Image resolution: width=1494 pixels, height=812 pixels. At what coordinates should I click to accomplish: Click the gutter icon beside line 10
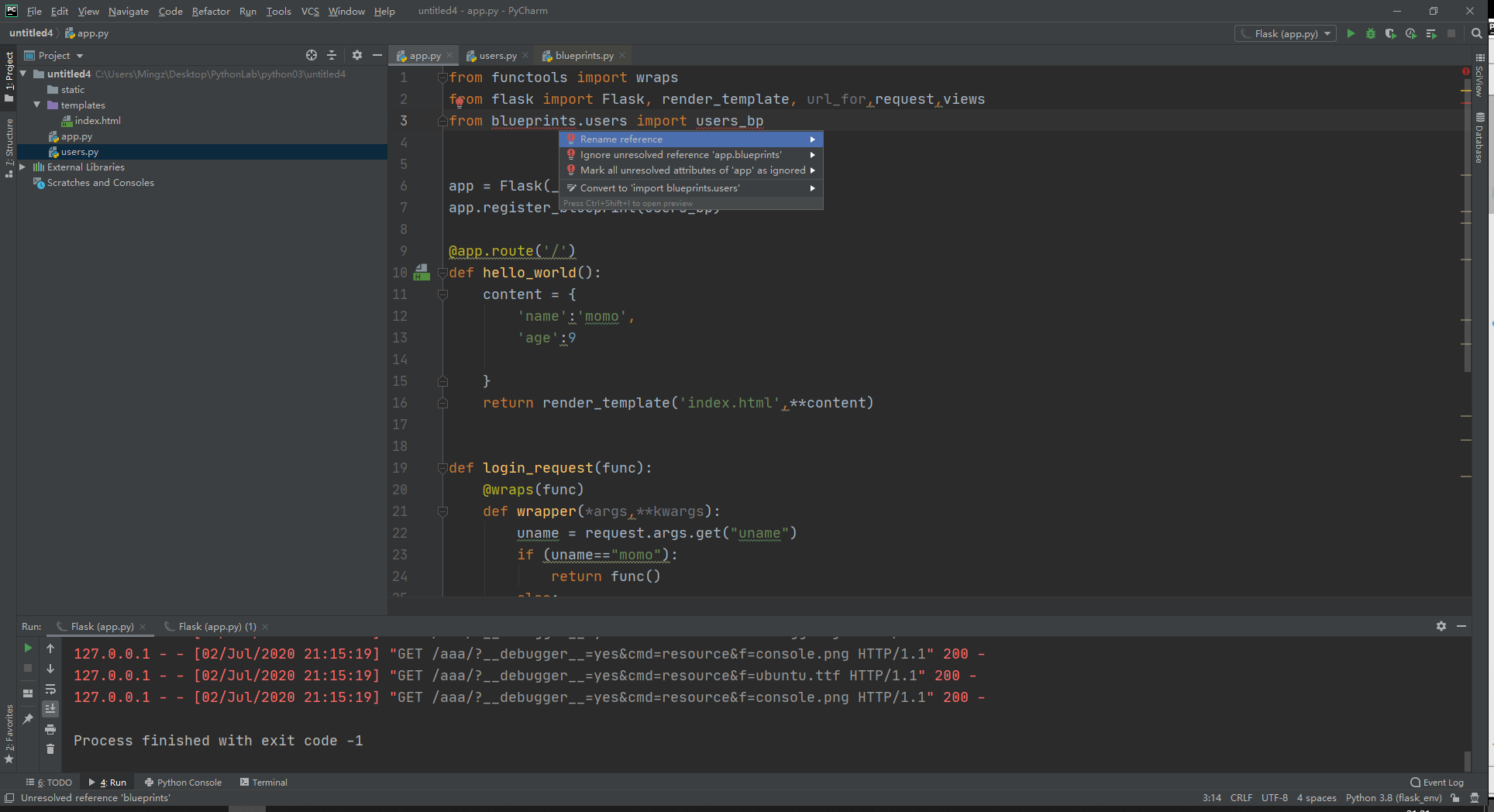[422, 272]
